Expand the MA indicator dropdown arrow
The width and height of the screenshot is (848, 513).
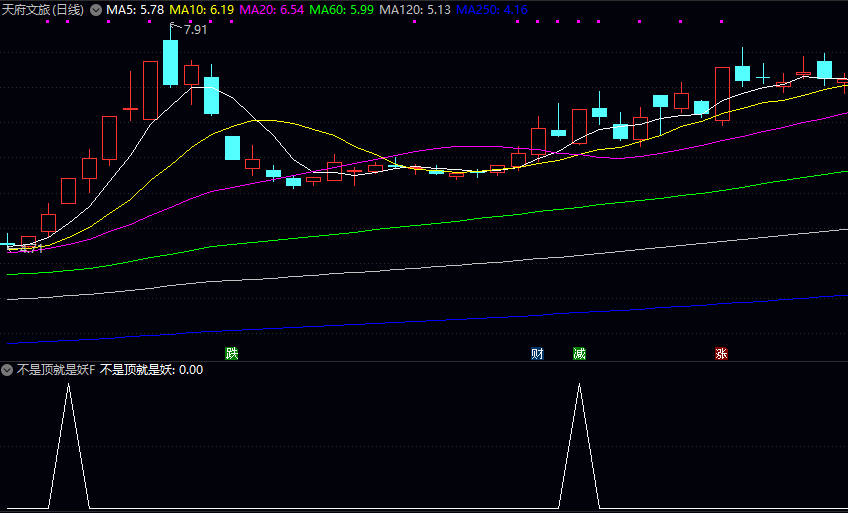[96, 10]
